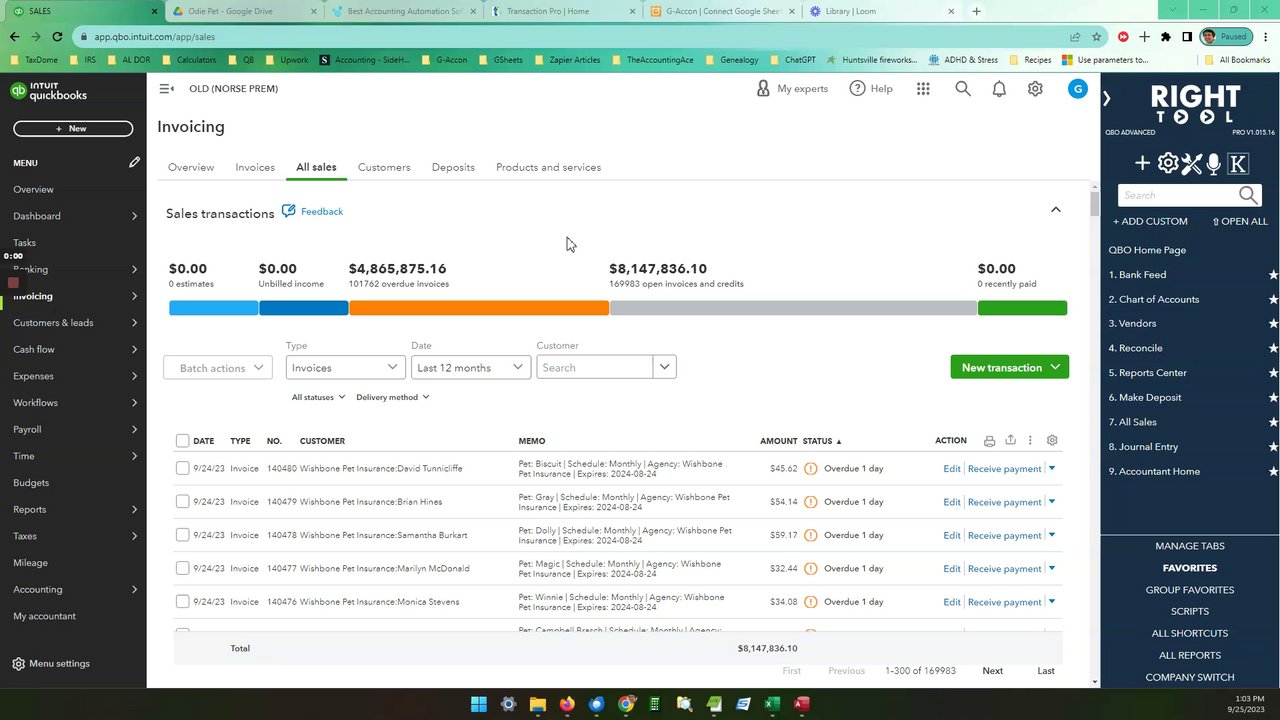Screen dimensions: 1280x720
Task: Switch to the Customers tab
Action: [x=384, y=167]
